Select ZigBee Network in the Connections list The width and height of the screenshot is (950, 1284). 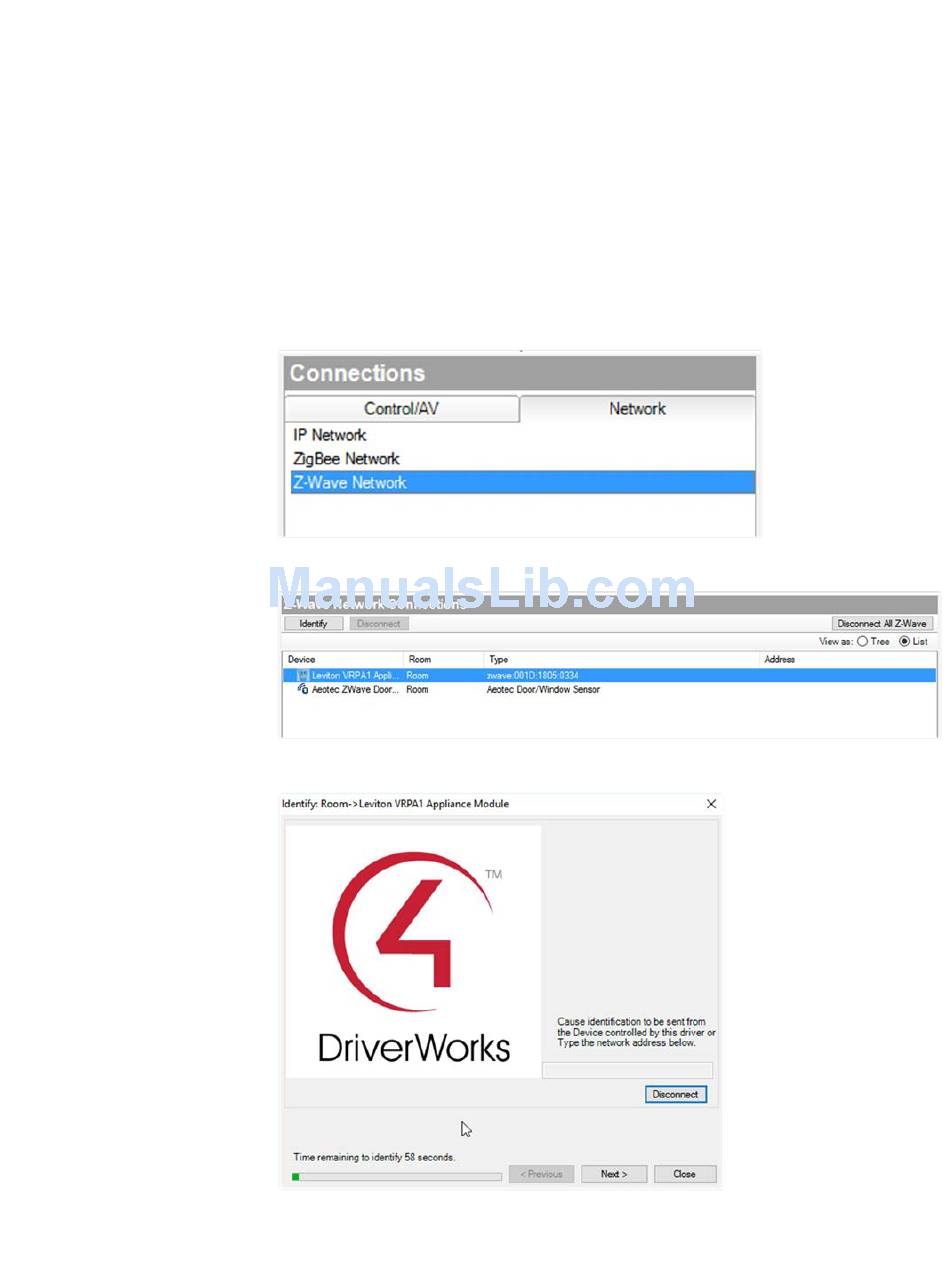point(346,459)
